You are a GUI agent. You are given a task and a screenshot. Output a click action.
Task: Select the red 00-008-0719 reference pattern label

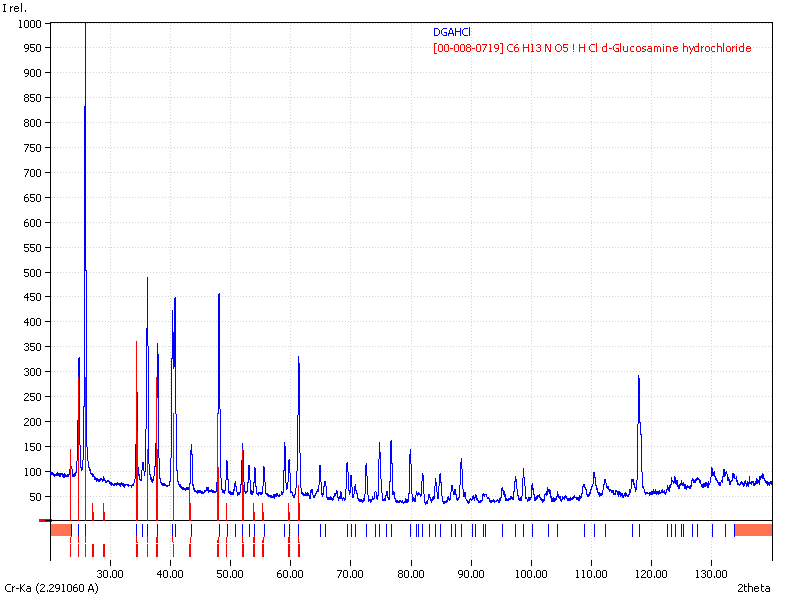point(591,48)
